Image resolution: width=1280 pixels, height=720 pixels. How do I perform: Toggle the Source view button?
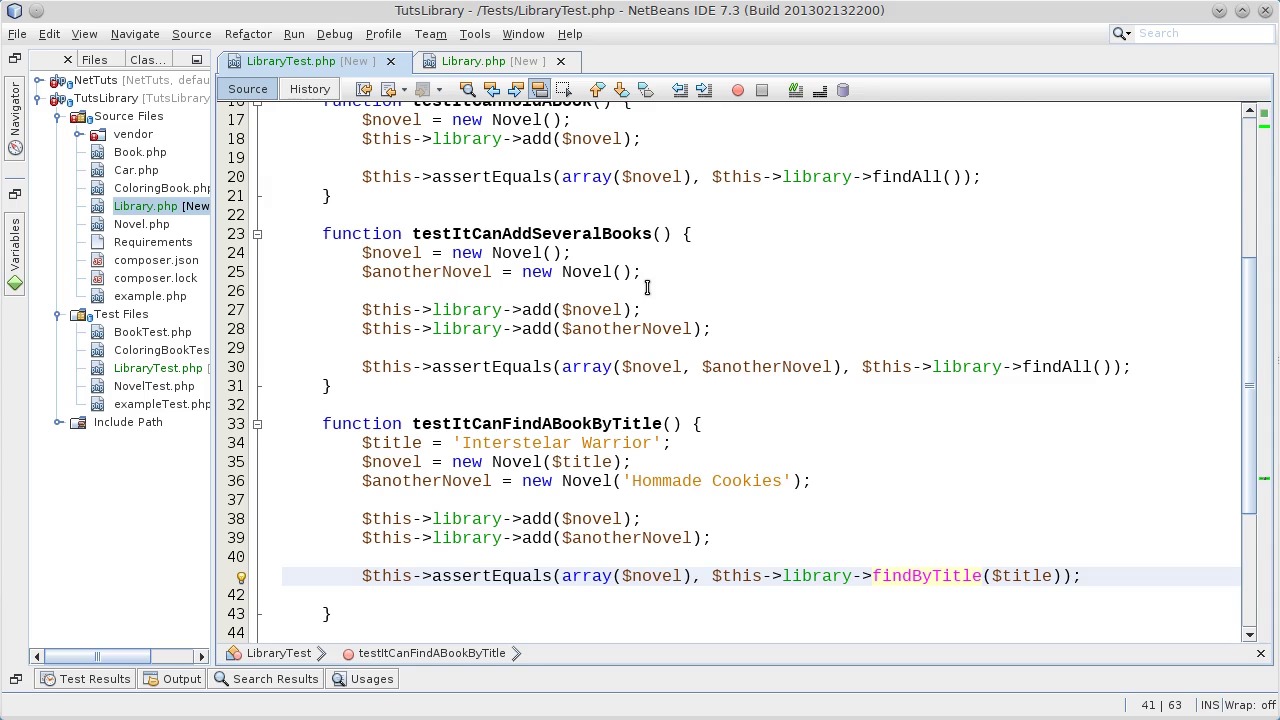(x=248, y=89)
